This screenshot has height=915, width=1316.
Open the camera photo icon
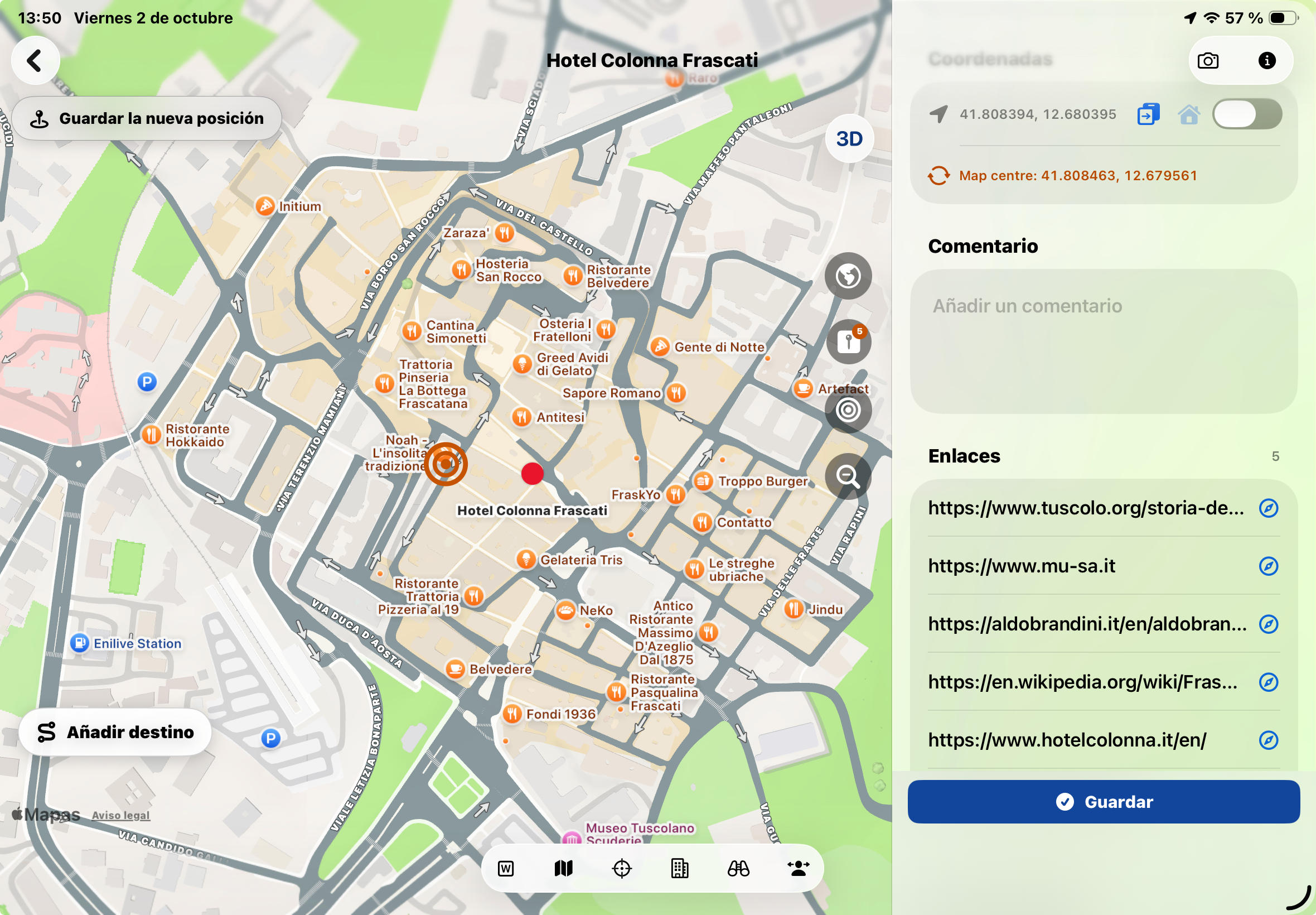click(x=1208, y=61)
